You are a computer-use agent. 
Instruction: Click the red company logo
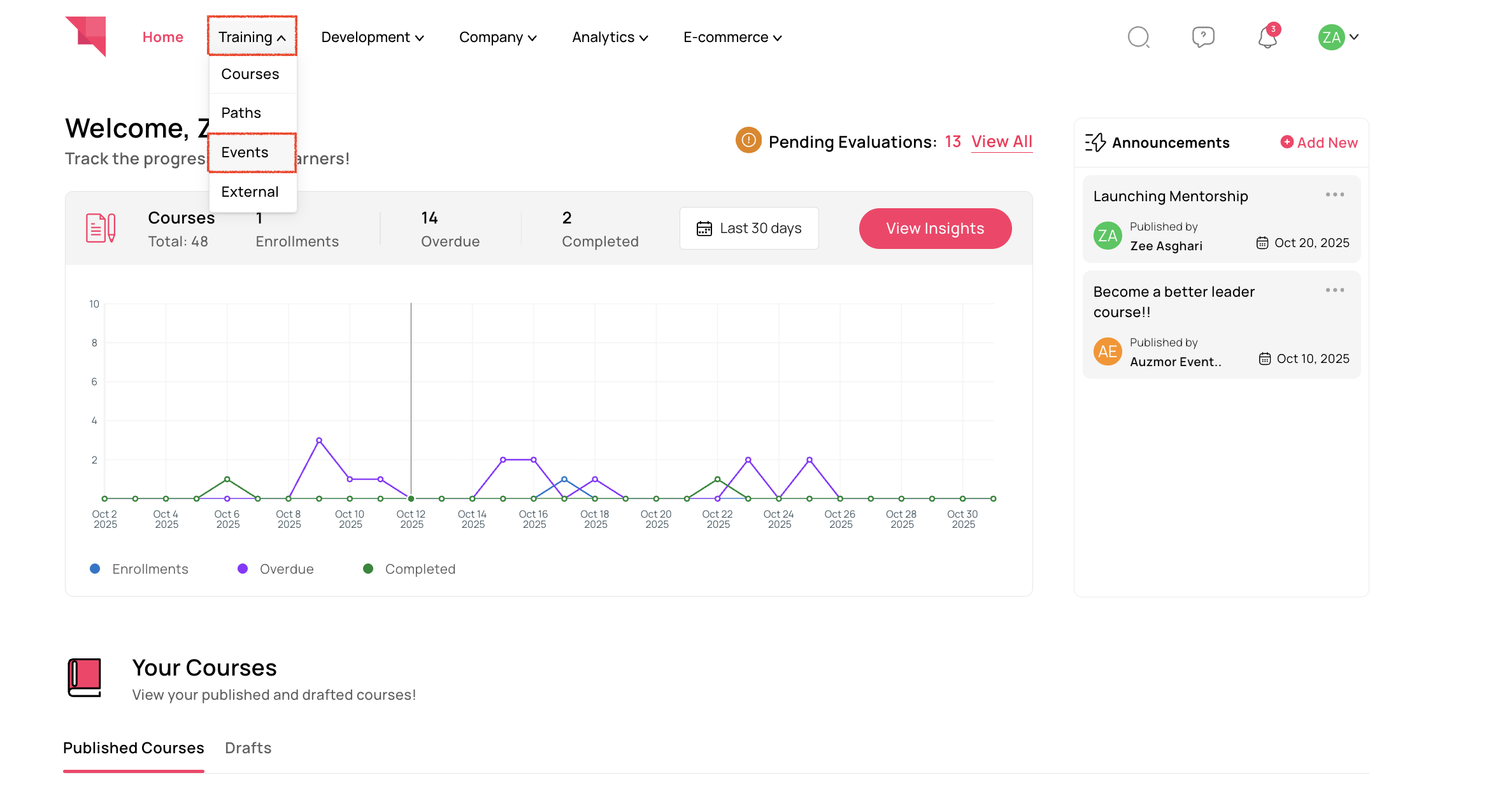(x=87, y=36)
